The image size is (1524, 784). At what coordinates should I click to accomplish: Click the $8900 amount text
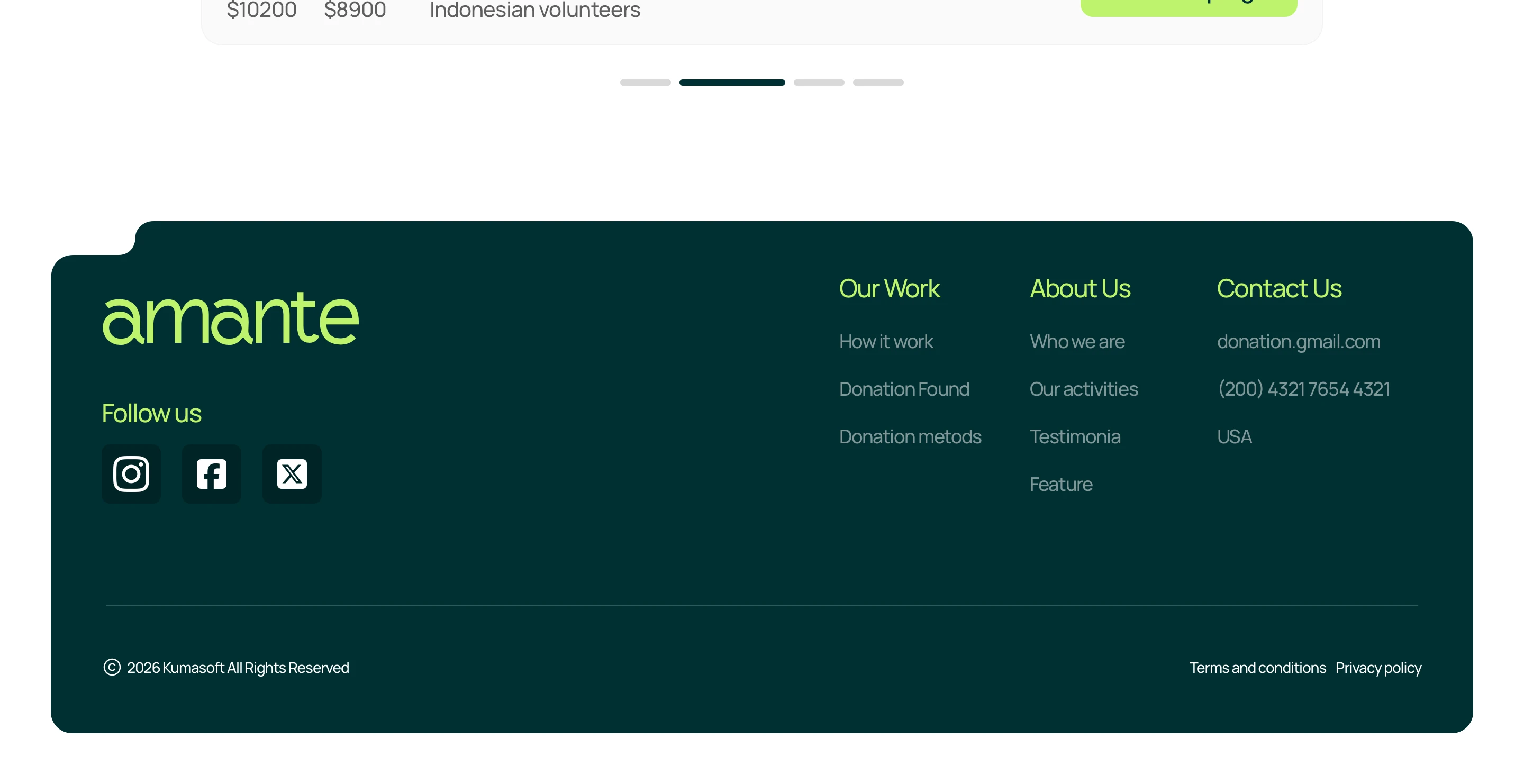point(355,10)
